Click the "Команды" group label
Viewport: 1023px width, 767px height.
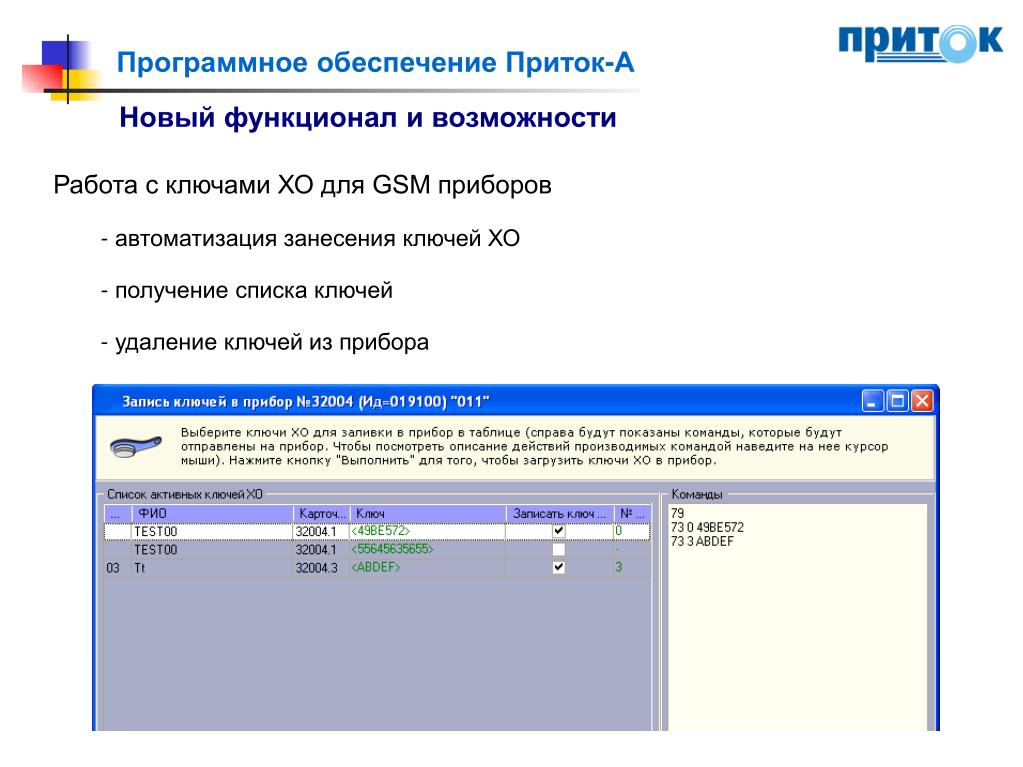(x=697, y=494)
